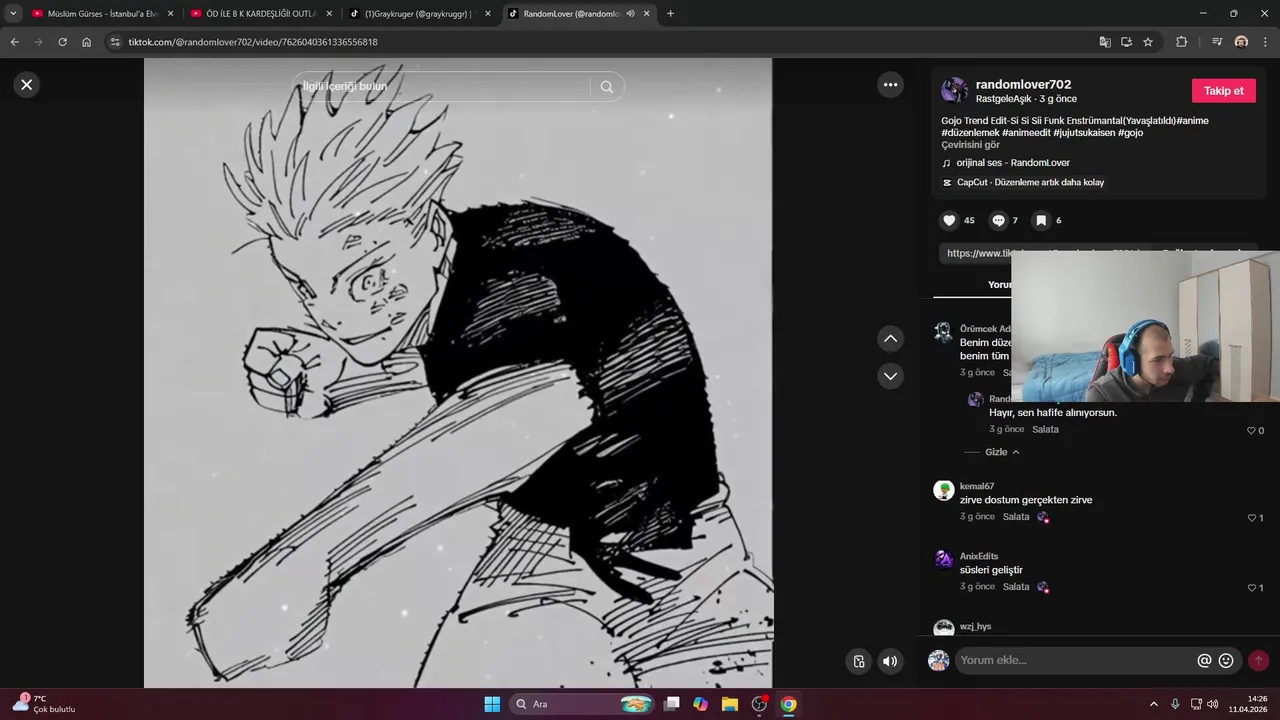Go back in browser history

point(14,42)
